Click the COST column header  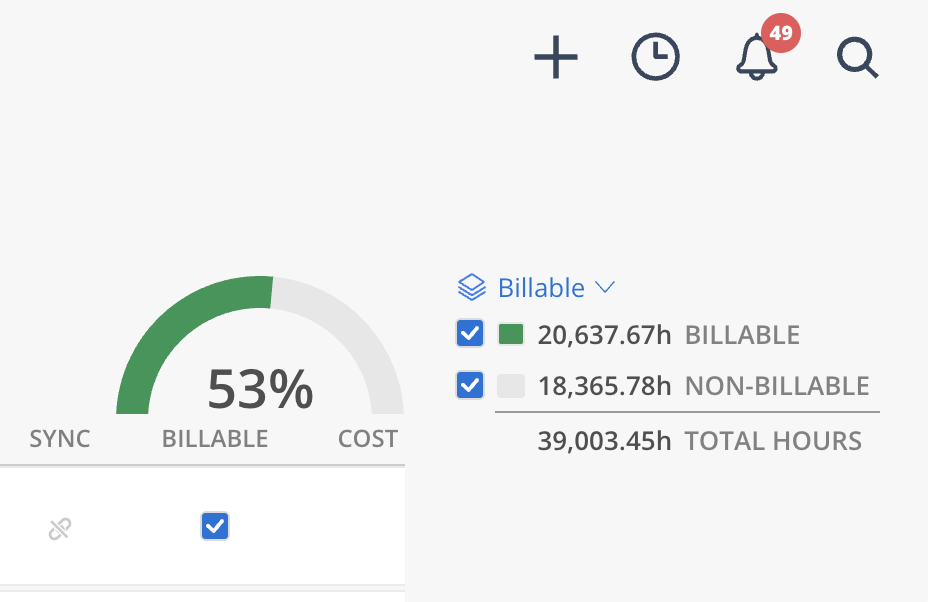pyautogui.click(x=368, y=439)
